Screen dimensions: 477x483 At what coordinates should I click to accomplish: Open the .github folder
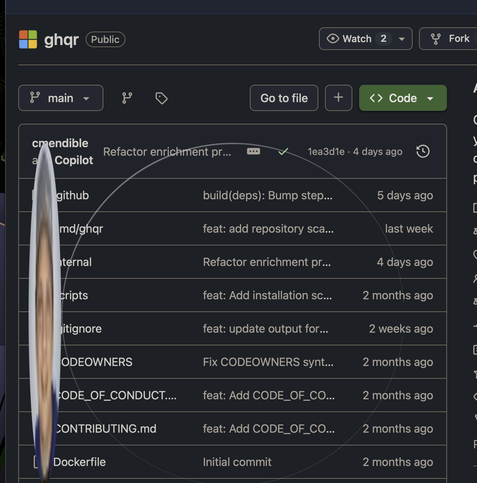[x=72, y=195]
